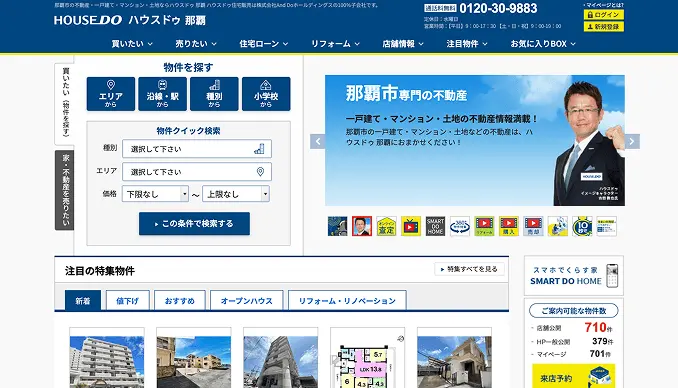Open the SMART DO HOME dark thumbnail icon
Screen dimensions: 678x388
click(435, 226)
